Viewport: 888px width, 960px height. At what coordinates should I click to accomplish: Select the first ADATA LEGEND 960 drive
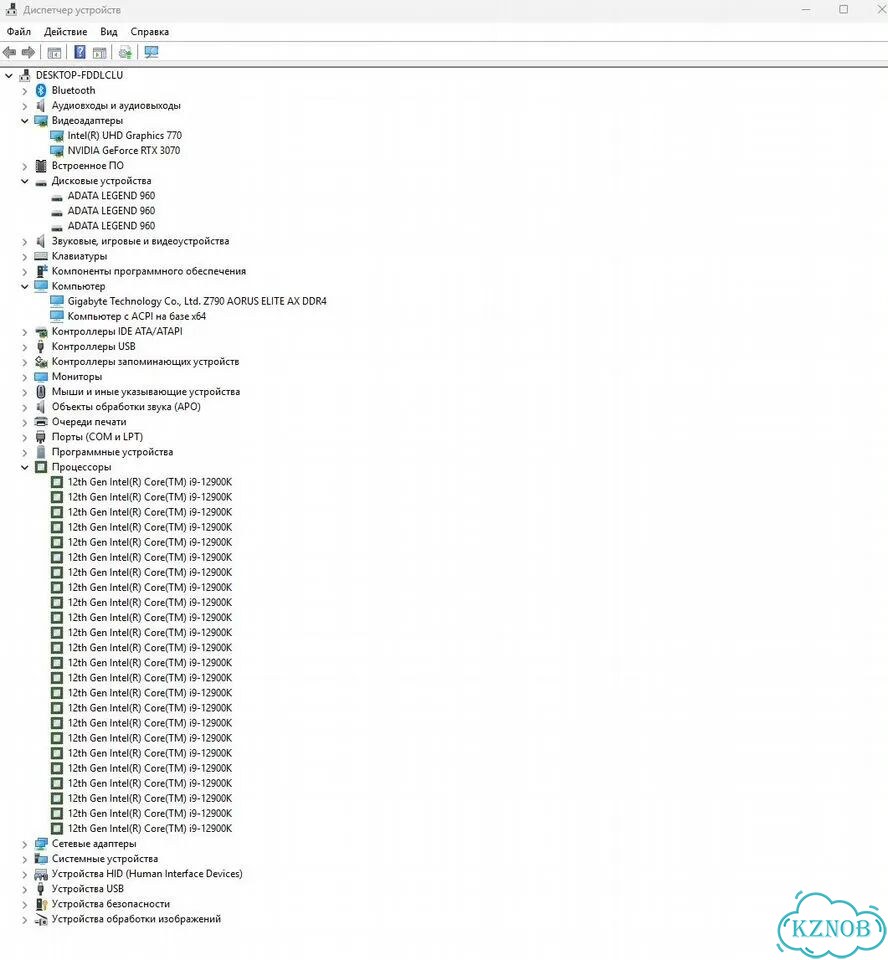pos(111,196)
